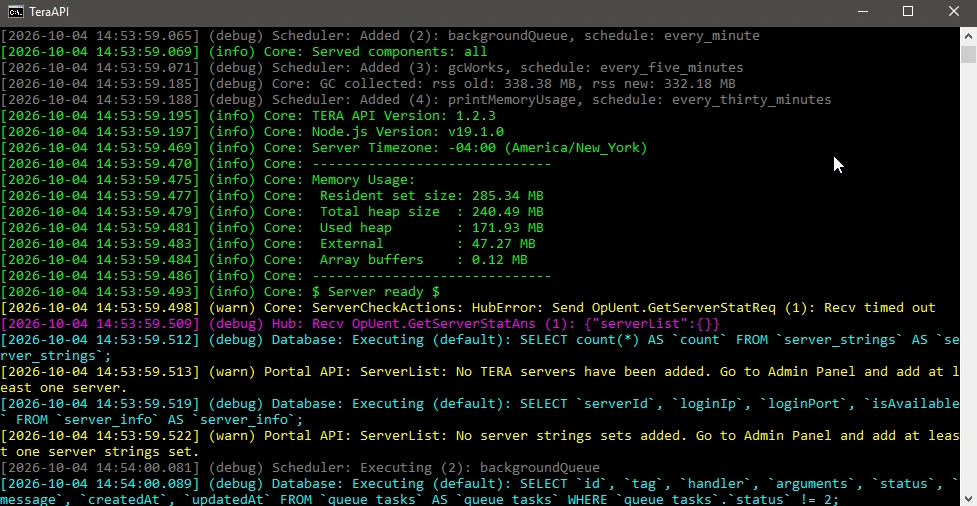Click 'Server Timezone: -04:00 (America/New_York)' line
Image resolution: width=977 pixels, height=506 pixels.
coord(324,148)
